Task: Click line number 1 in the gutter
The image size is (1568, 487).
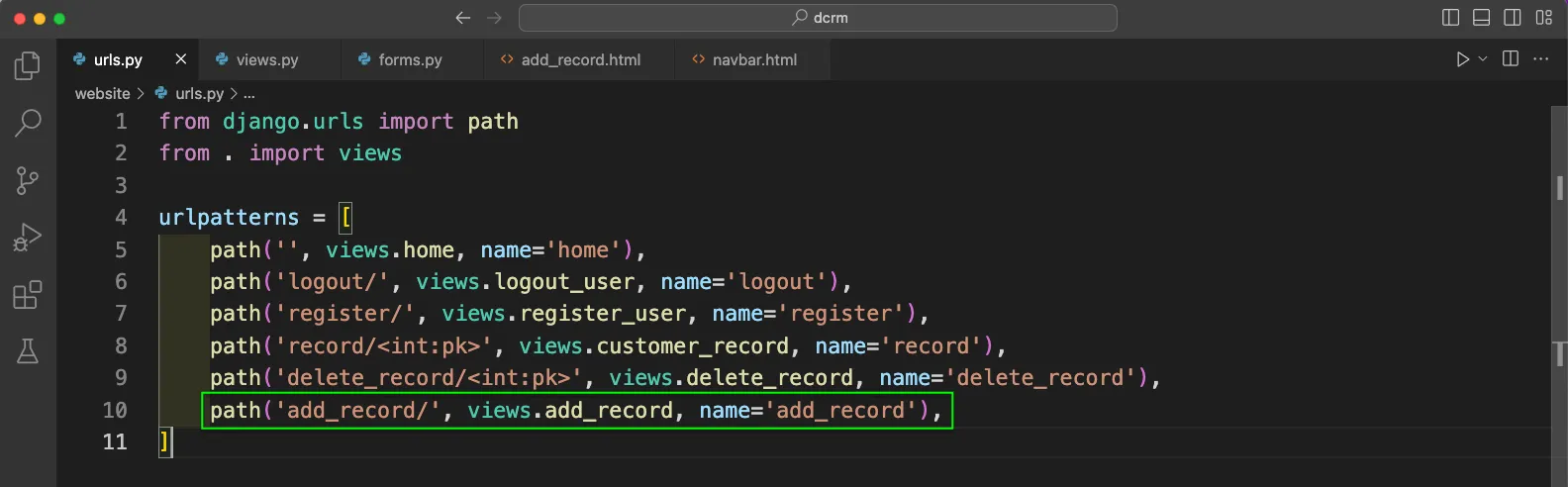Action: 121,122
